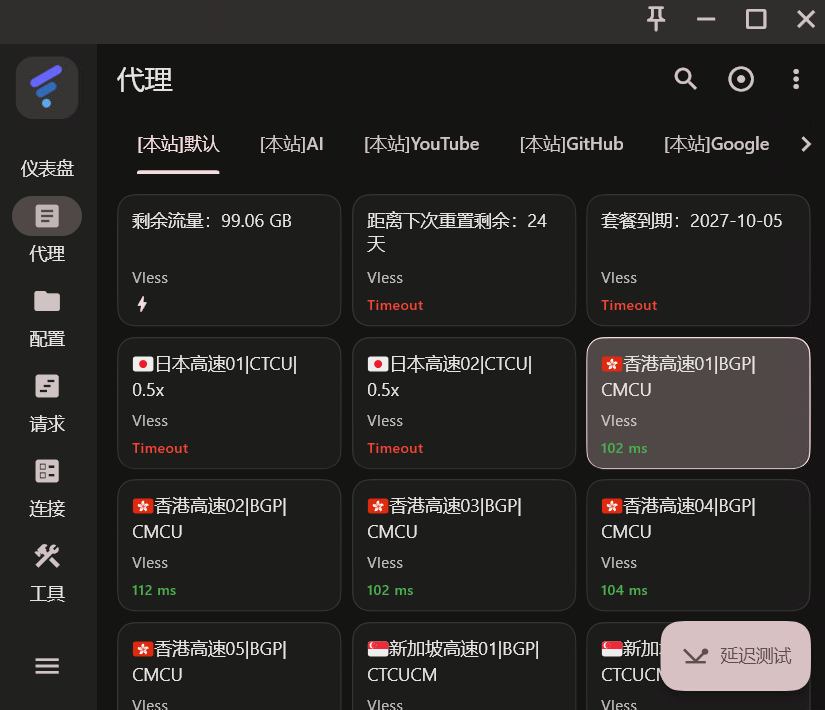The height and width of the screenshot is (710, 825).
Task: Maximize the window
Action: [756, 19]
